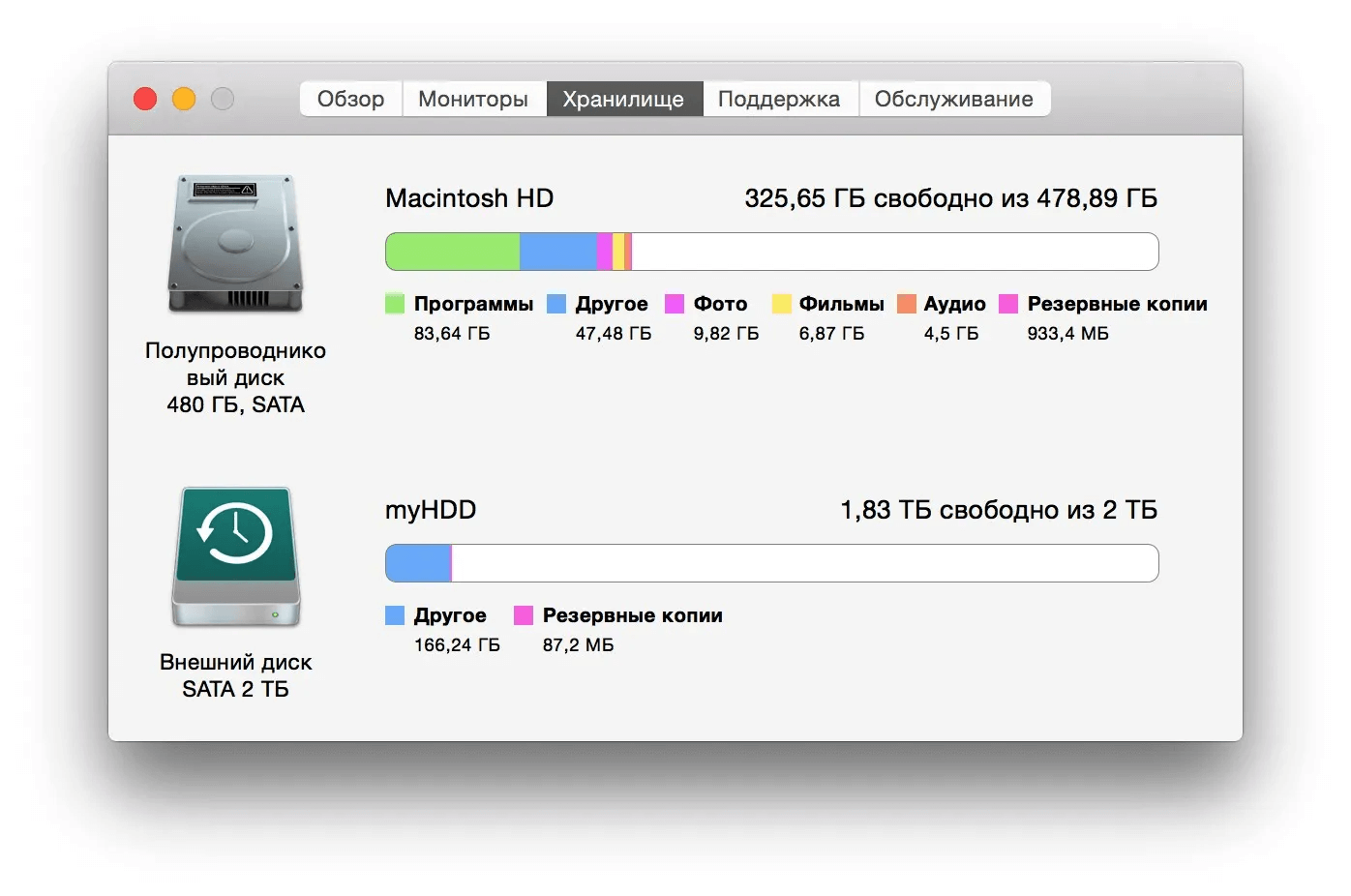
Task: Click the blue Другое swatch under Macintosh HD
Action: point(556,304)
